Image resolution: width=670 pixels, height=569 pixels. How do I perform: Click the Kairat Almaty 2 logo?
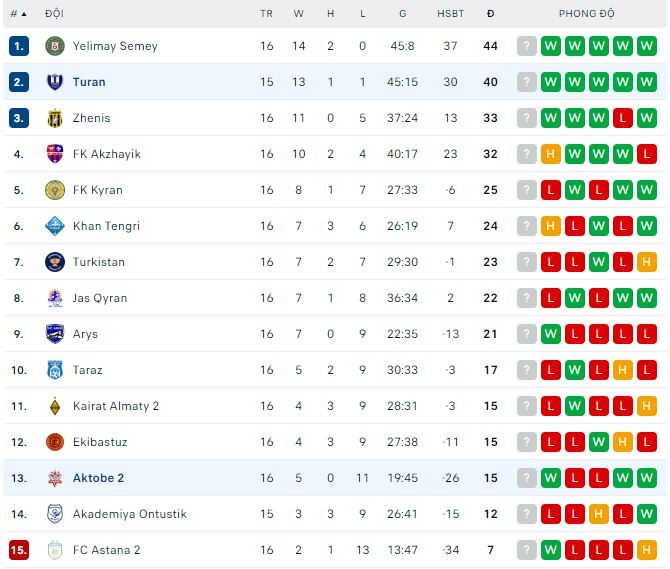[x=55, y=406]
